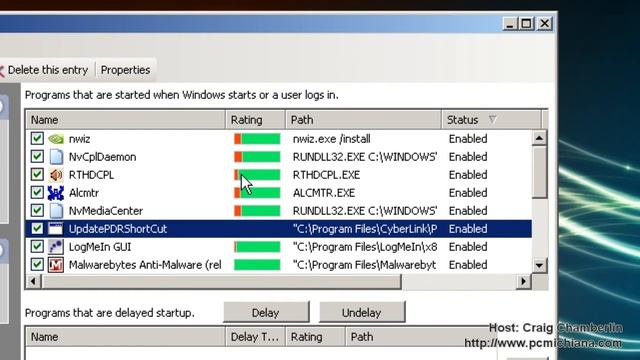Uncheck the NvMediaCenter checkbox

point(37,210)
